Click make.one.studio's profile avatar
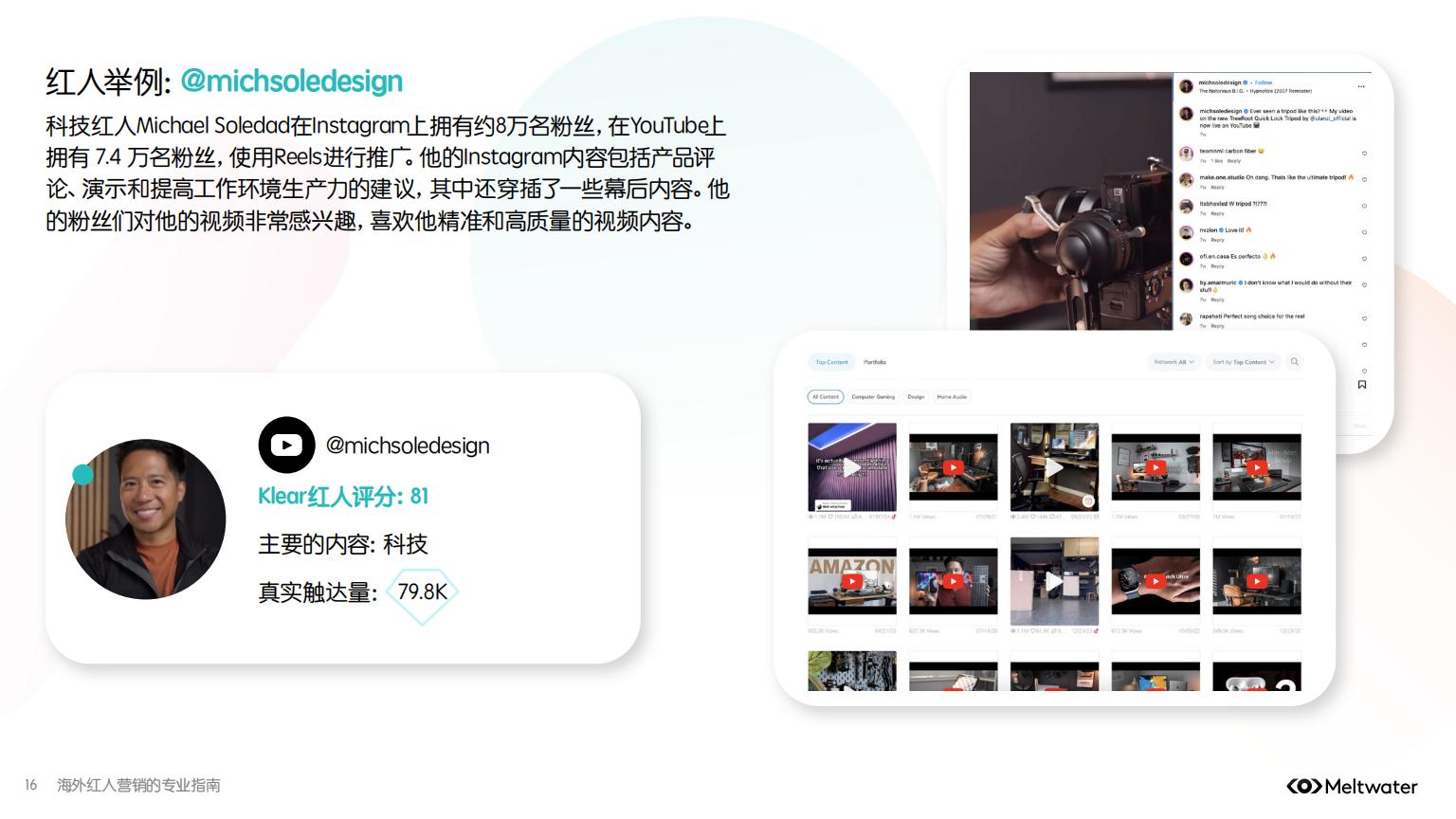 click(x=1186, y=179)
